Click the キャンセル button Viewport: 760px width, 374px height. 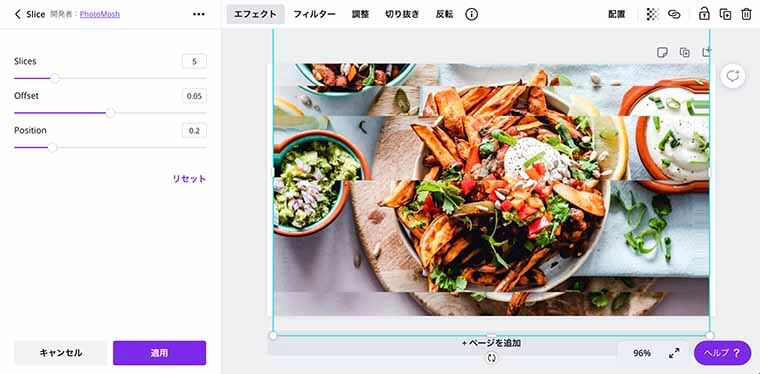tap(61, 353)
